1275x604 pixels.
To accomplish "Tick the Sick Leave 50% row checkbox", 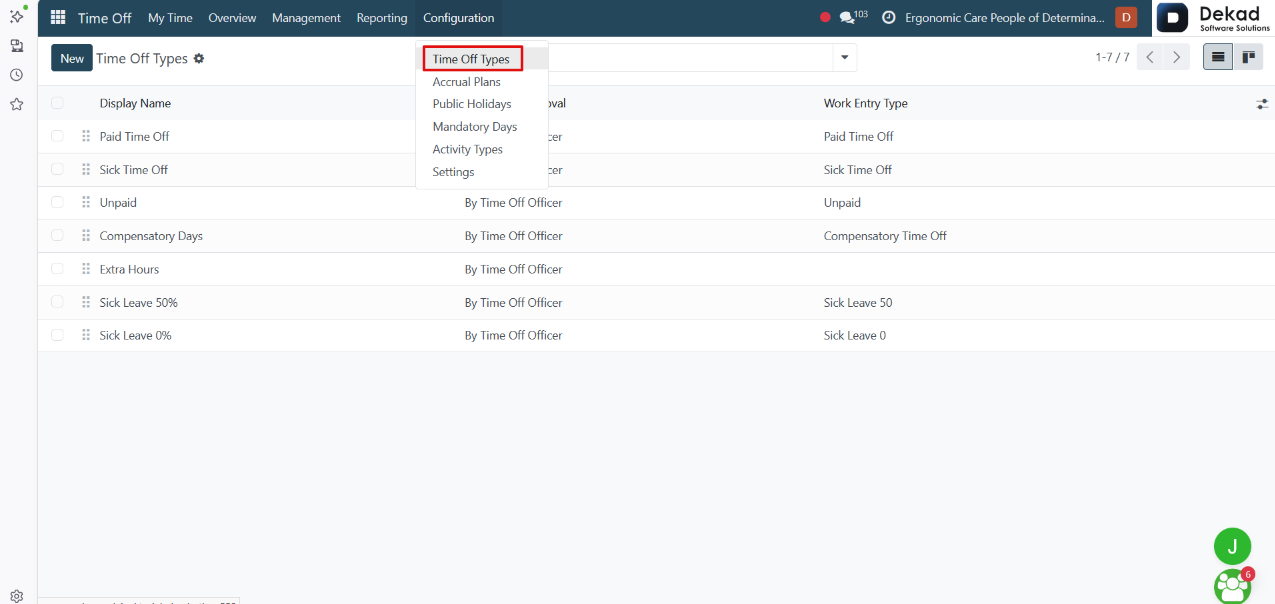I will (57, 302).
